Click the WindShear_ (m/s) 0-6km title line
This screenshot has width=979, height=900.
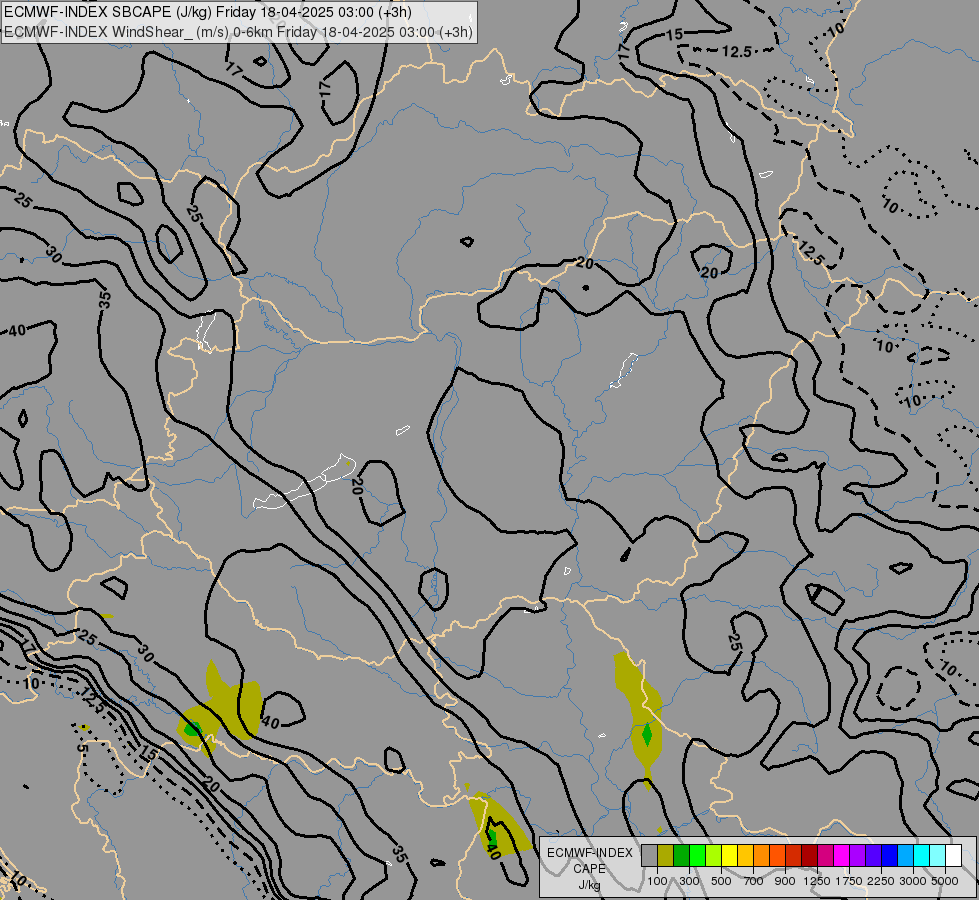pyautogui.click(x=239, y=32)
